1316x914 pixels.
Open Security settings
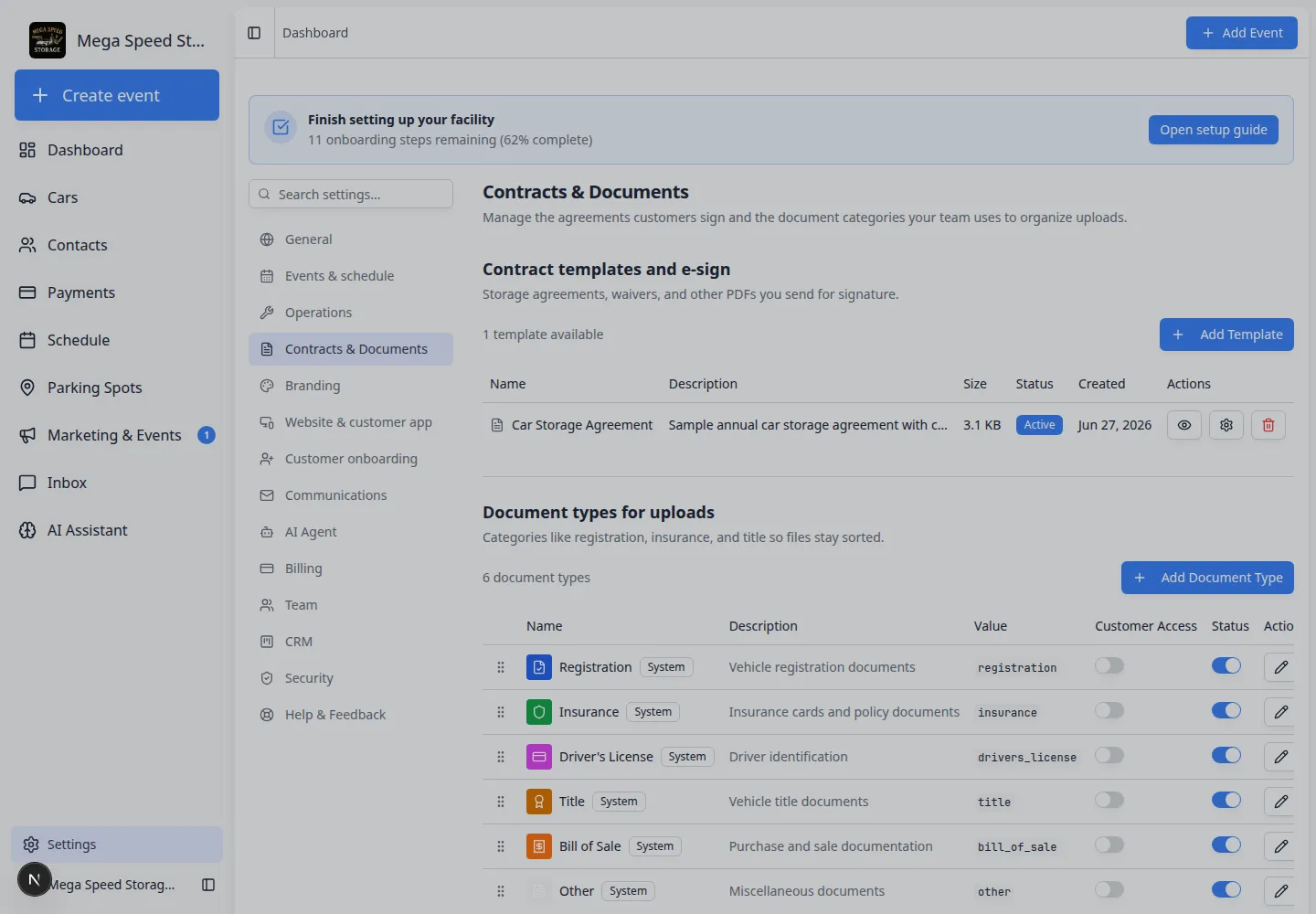point(351,678)
